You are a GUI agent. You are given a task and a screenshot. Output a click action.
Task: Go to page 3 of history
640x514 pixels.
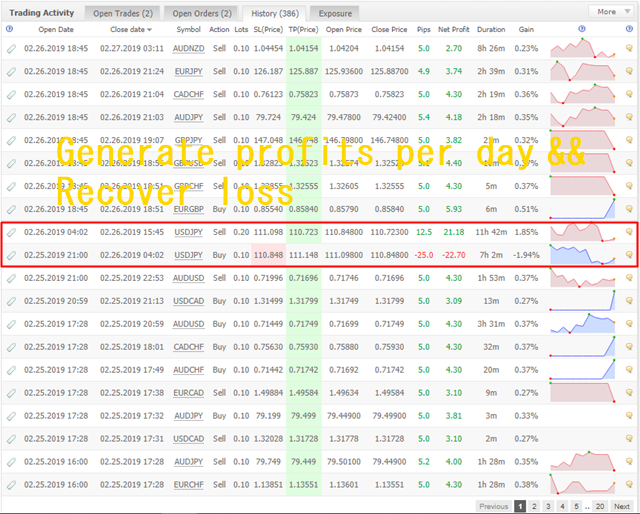548,506
